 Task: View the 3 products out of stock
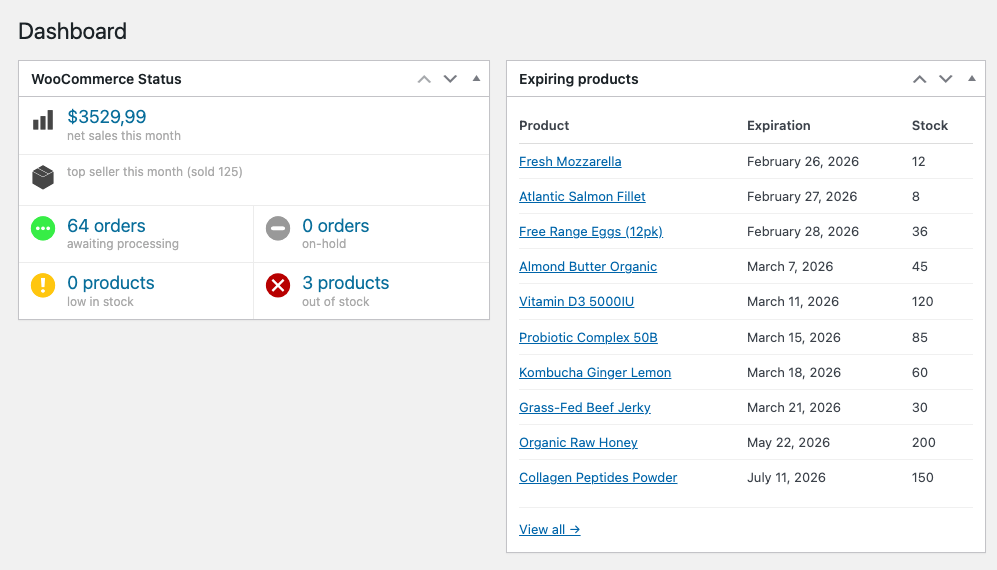click(345, 283)
